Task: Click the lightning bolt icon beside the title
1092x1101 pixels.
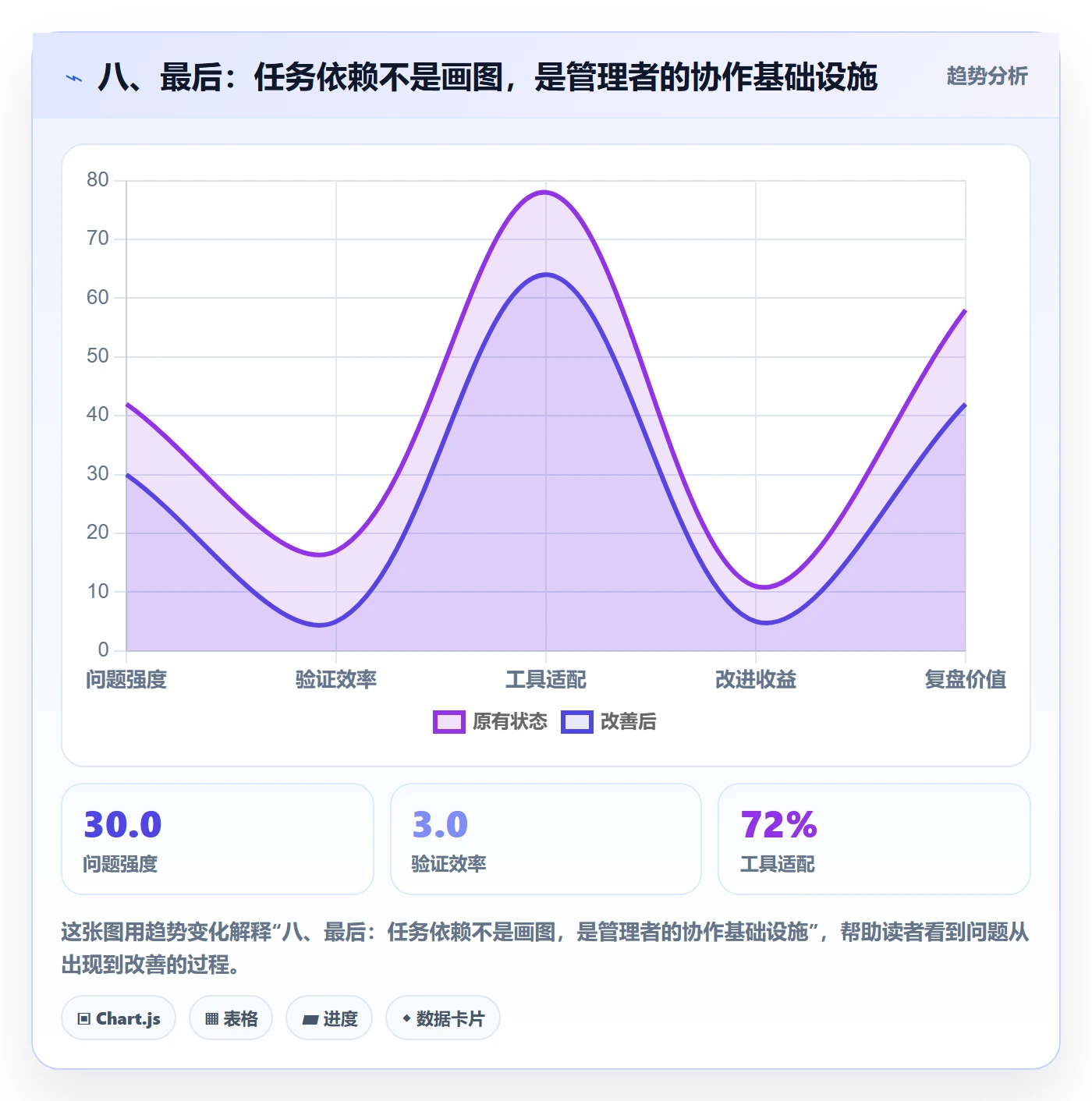Action: coord(74,78)
